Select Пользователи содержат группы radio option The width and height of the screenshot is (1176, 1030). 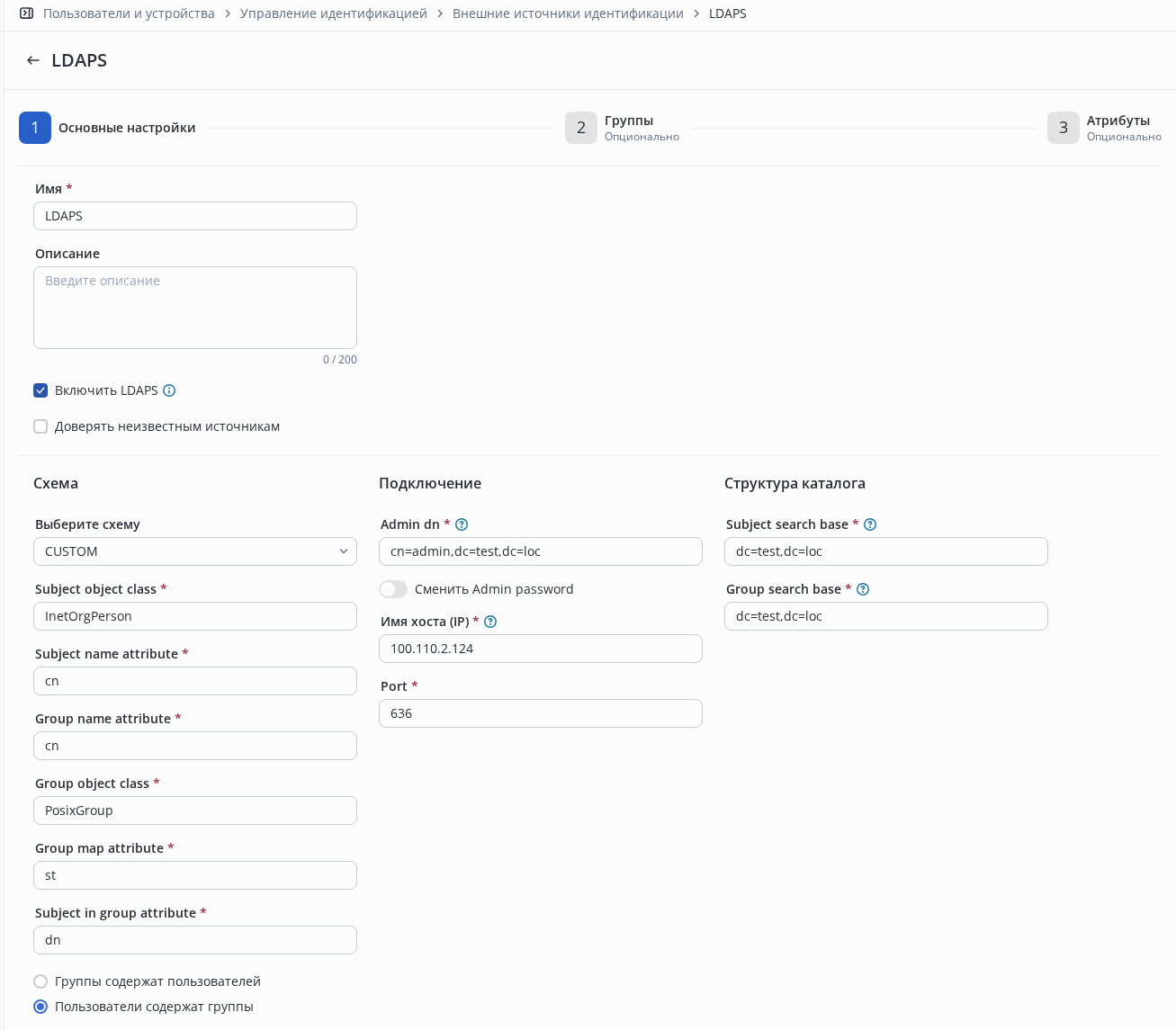point(40,1007)
